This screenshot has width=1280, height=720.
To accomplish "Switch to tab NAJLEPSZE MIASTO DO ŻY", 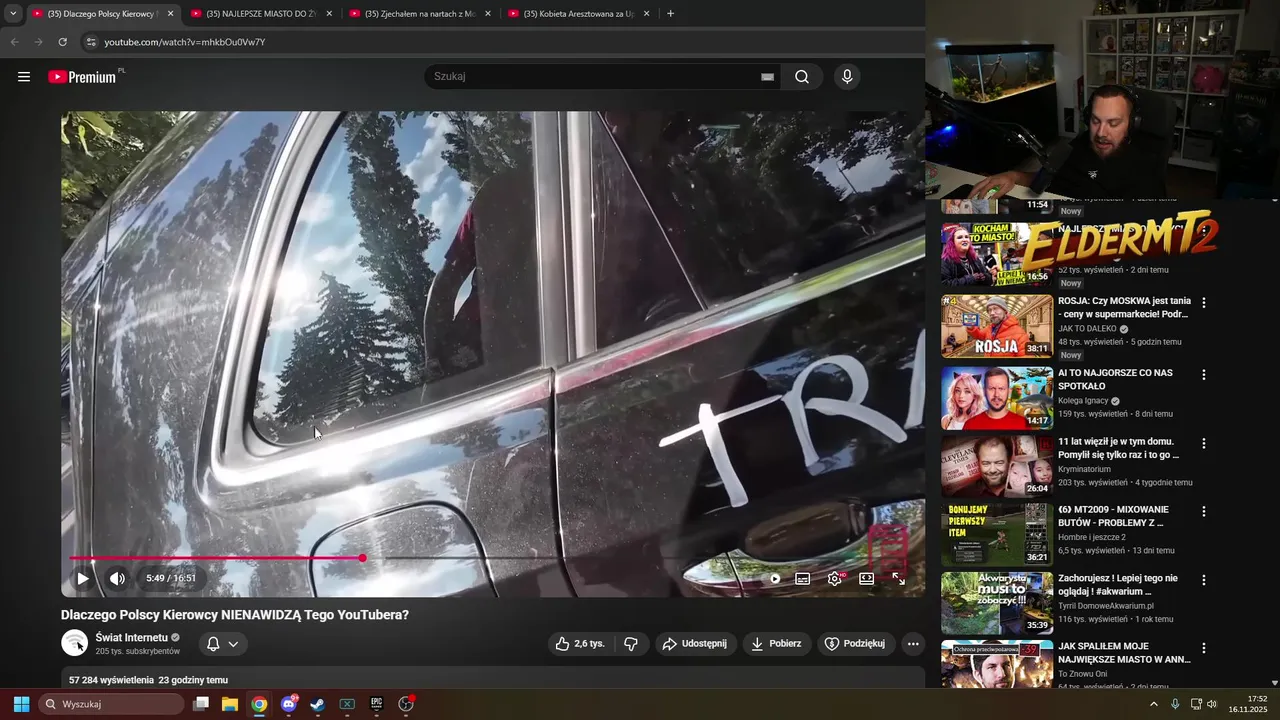I will click(260, 14).
